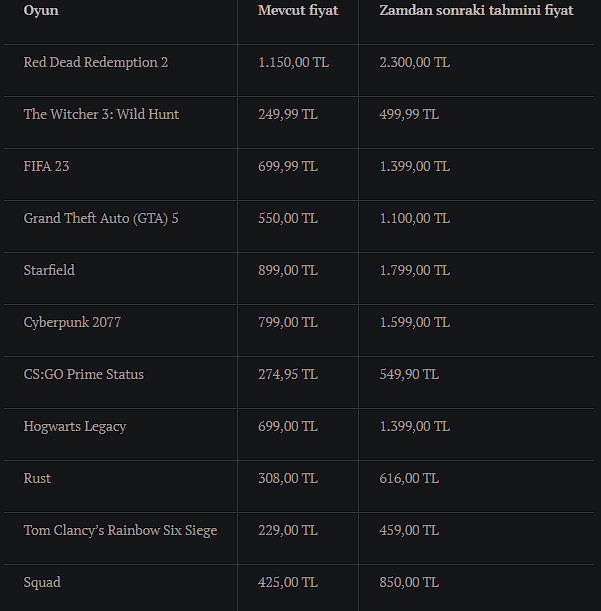Select the Red Dead Redemption 2 cell
The height and width of the screenshot is (611, 601).
pyautogui.click(x=96, y=62)
